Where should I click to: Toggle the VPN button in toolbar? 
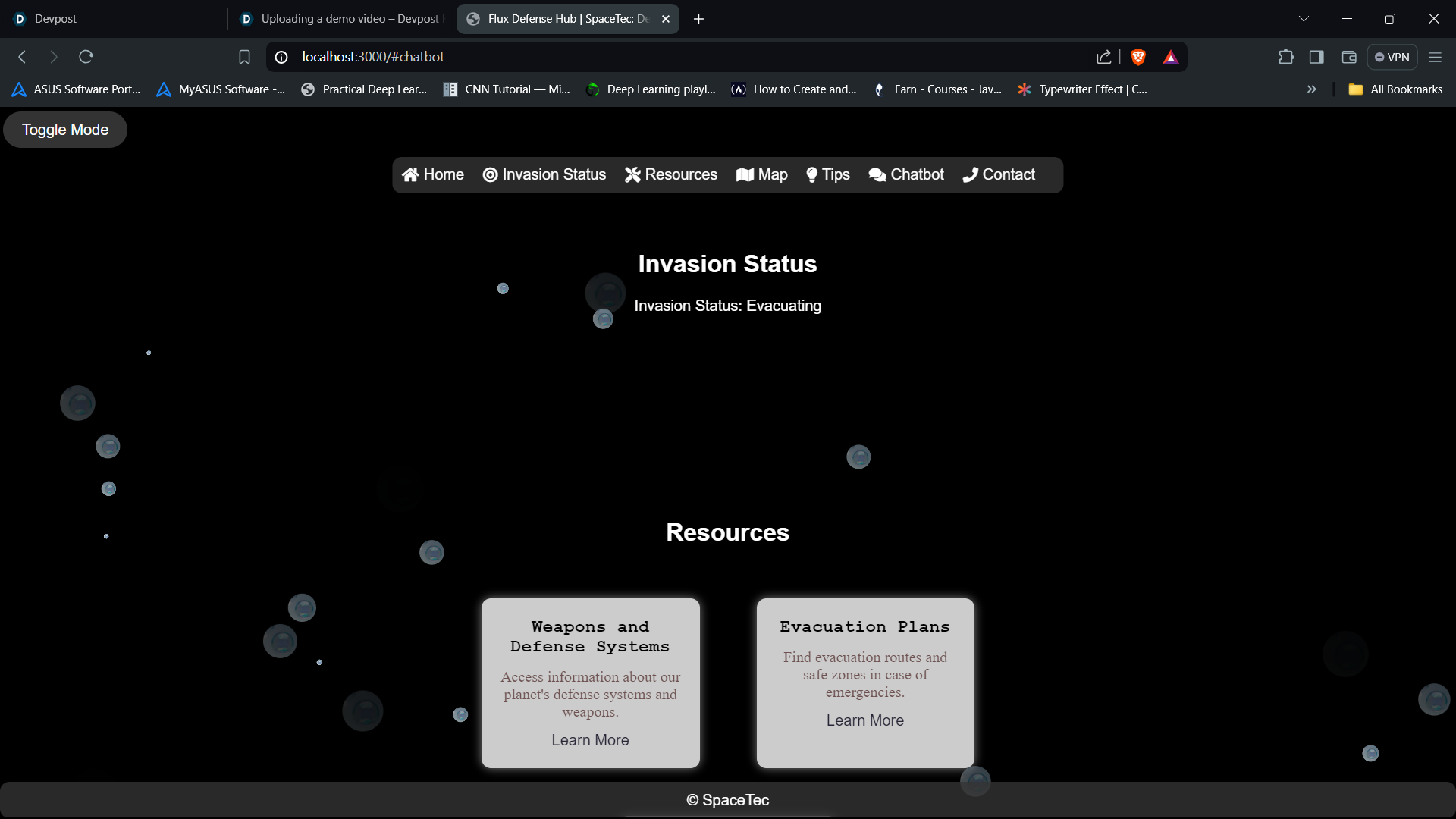[1392, 57]
